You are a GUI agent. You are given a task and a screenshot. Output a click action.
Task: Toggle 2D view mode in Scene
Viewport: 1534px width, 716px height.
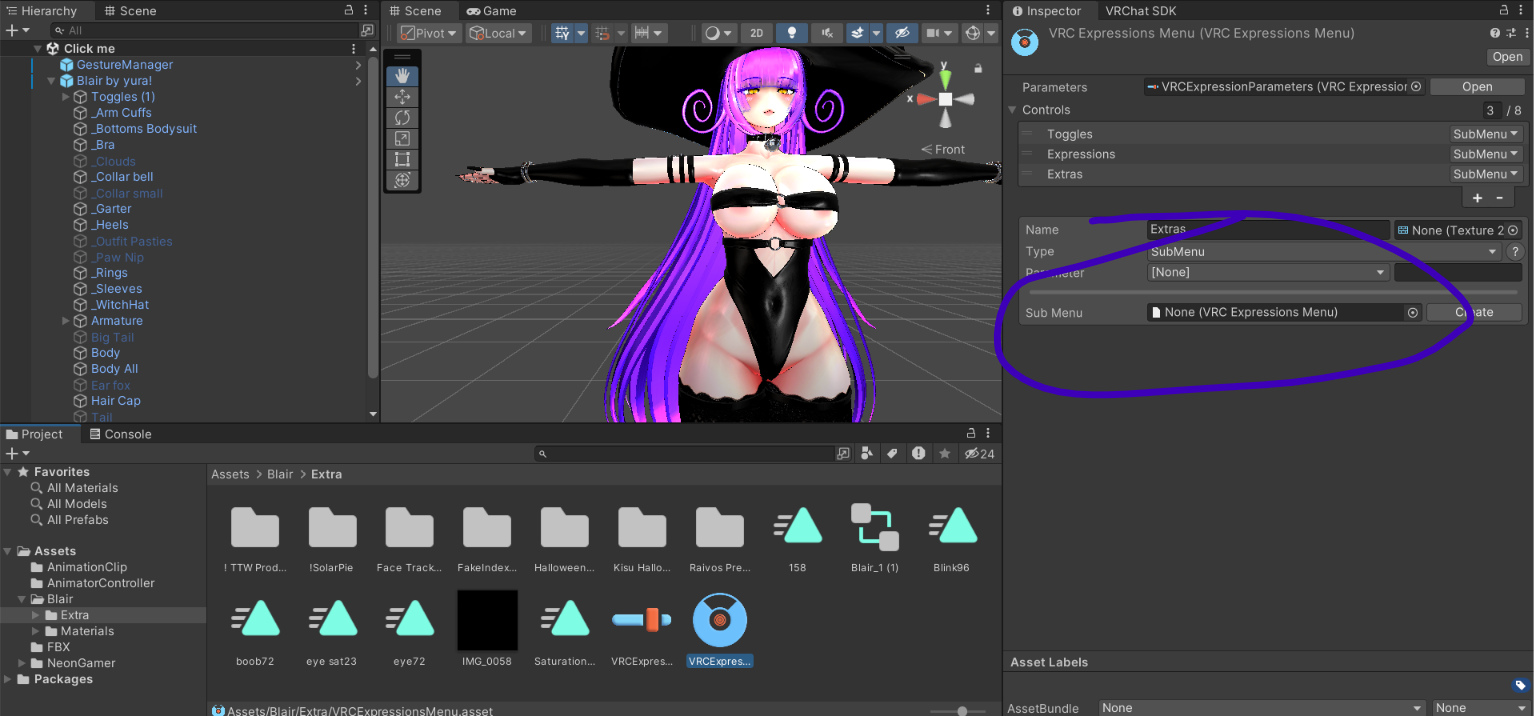757,33
